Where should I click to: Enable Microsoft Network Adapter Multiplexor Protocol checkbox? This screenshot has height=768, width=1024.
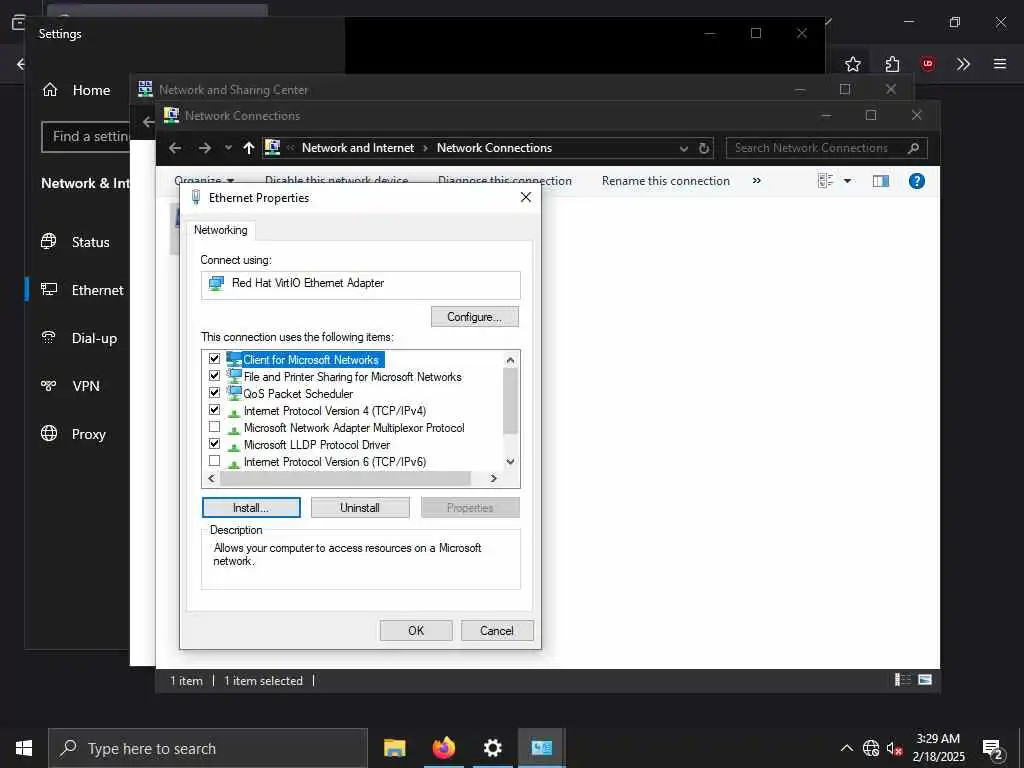tap(214, 426)
